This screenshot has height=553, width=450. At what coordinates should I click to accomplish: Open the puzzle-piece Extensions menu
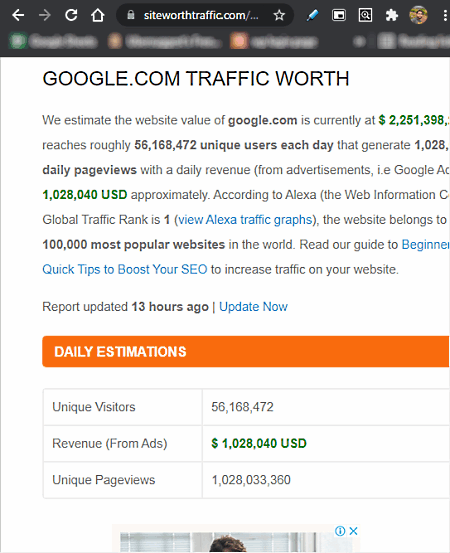click(x=392, y=15)
